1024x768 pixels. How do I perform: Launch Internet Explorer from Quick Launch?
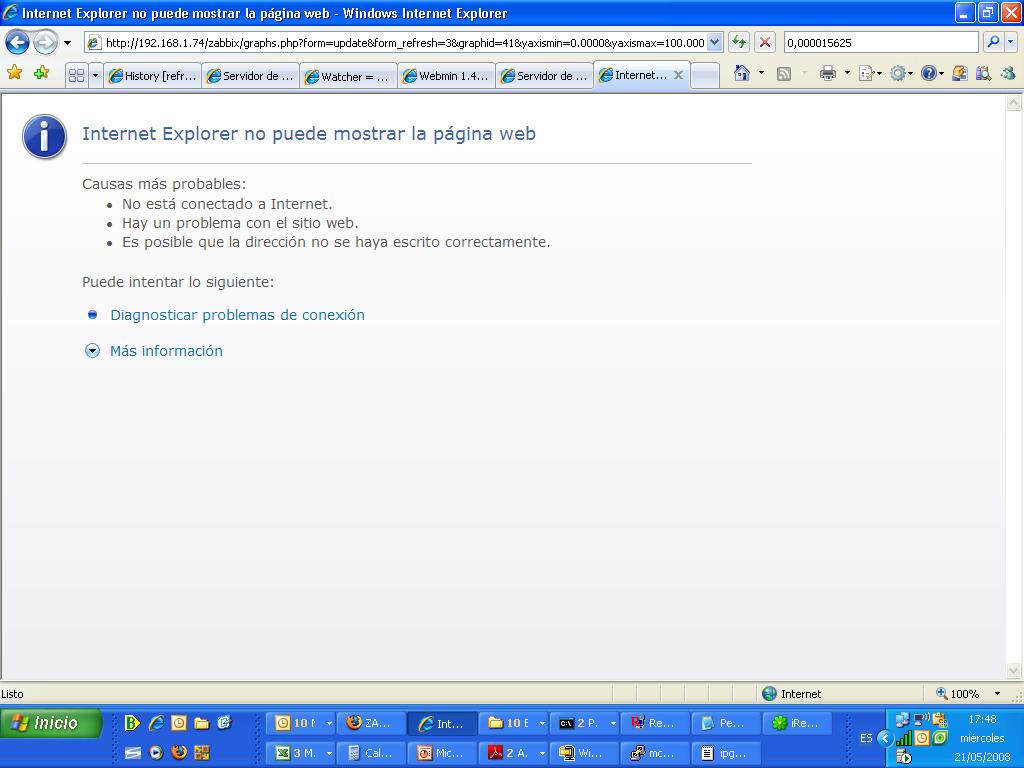point(156,723)
